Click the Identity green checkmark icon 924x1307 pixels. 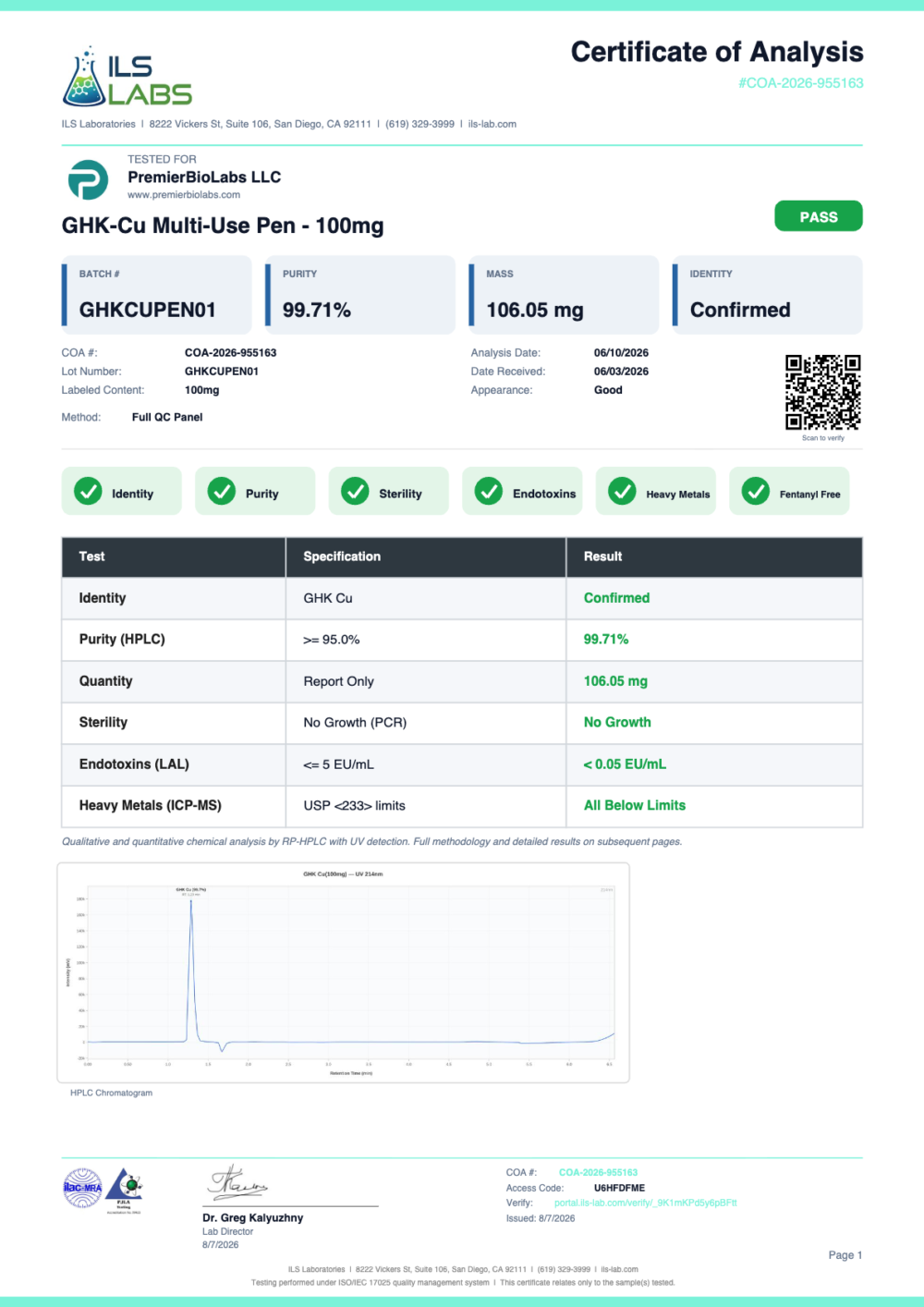pos(88,491)
